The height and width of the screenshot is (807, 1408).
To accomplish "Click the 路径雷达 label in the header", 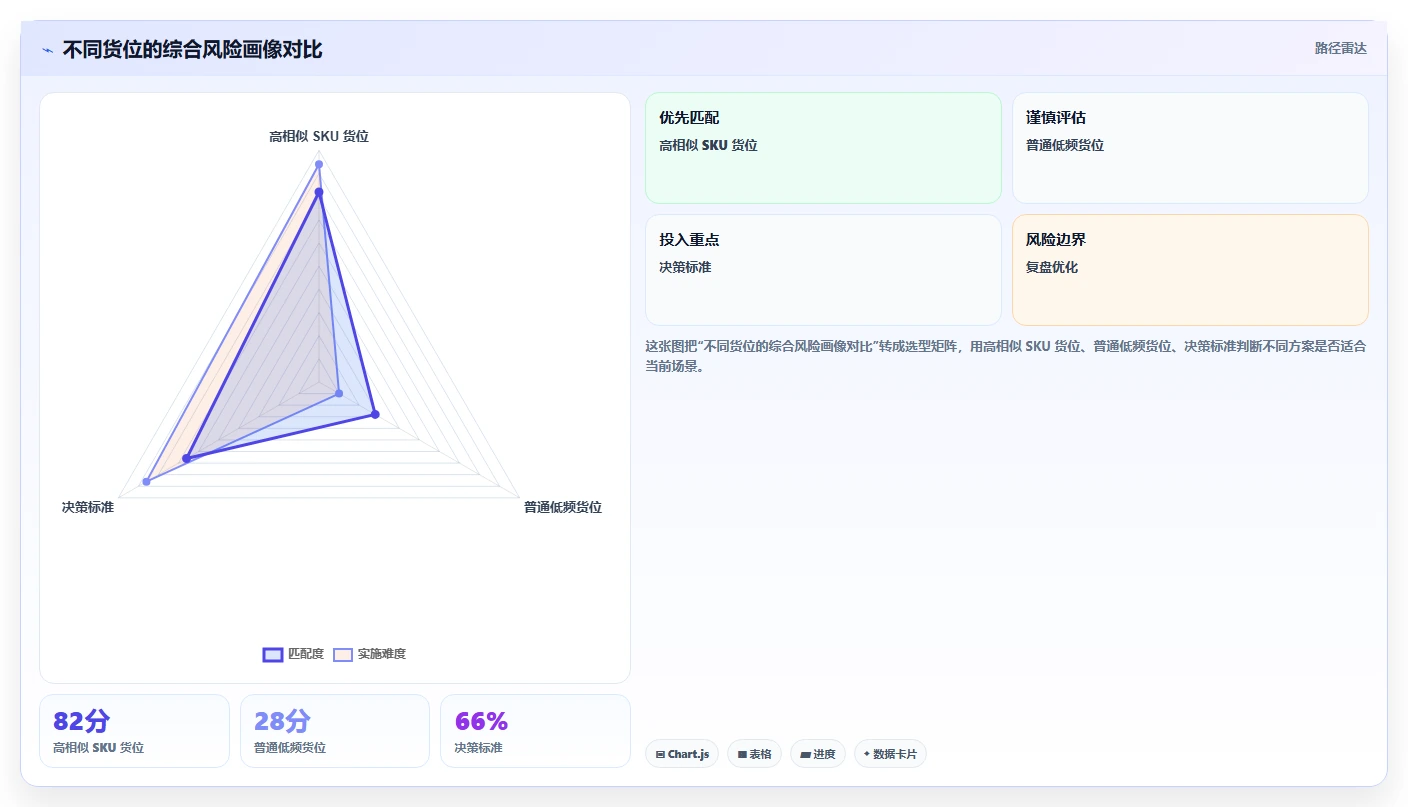I will (x=1340, y=48).
